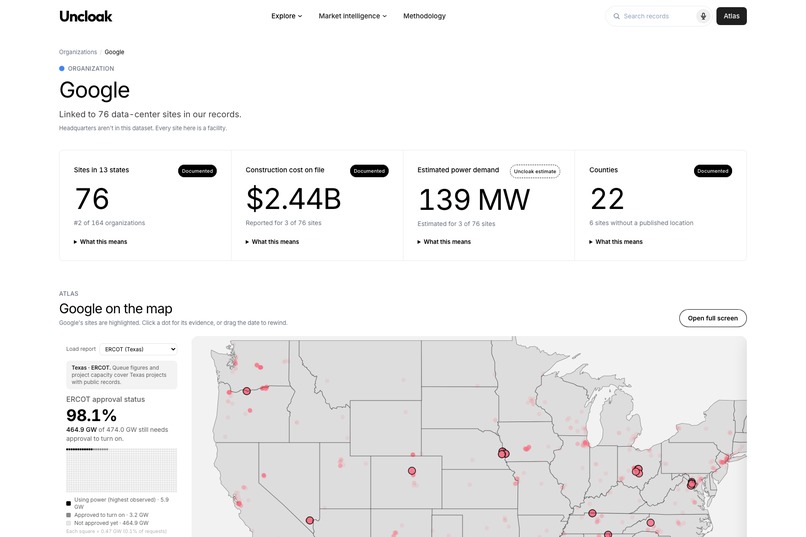Click Documented badge on Construction cost card
This screenshot has height=537, width=806.
[x=369, y=171]
